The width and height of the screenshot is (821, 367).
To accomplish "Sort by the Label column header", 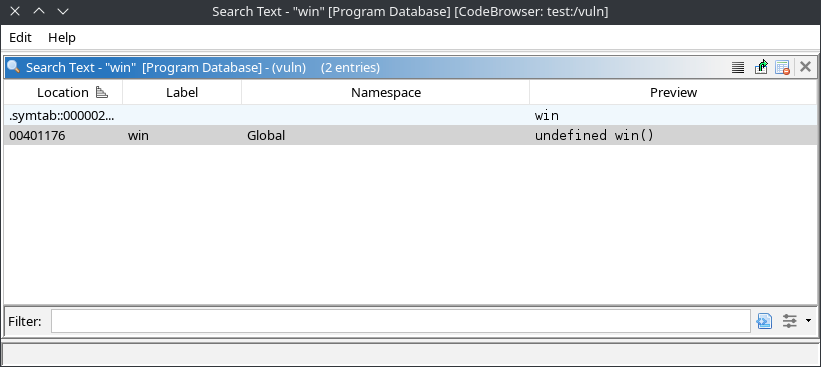I will tap(182, 93).
